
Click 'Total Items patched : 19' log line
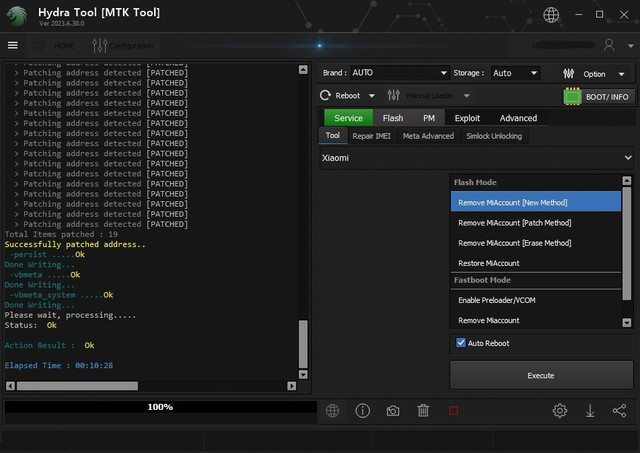[x=61, y=234]
